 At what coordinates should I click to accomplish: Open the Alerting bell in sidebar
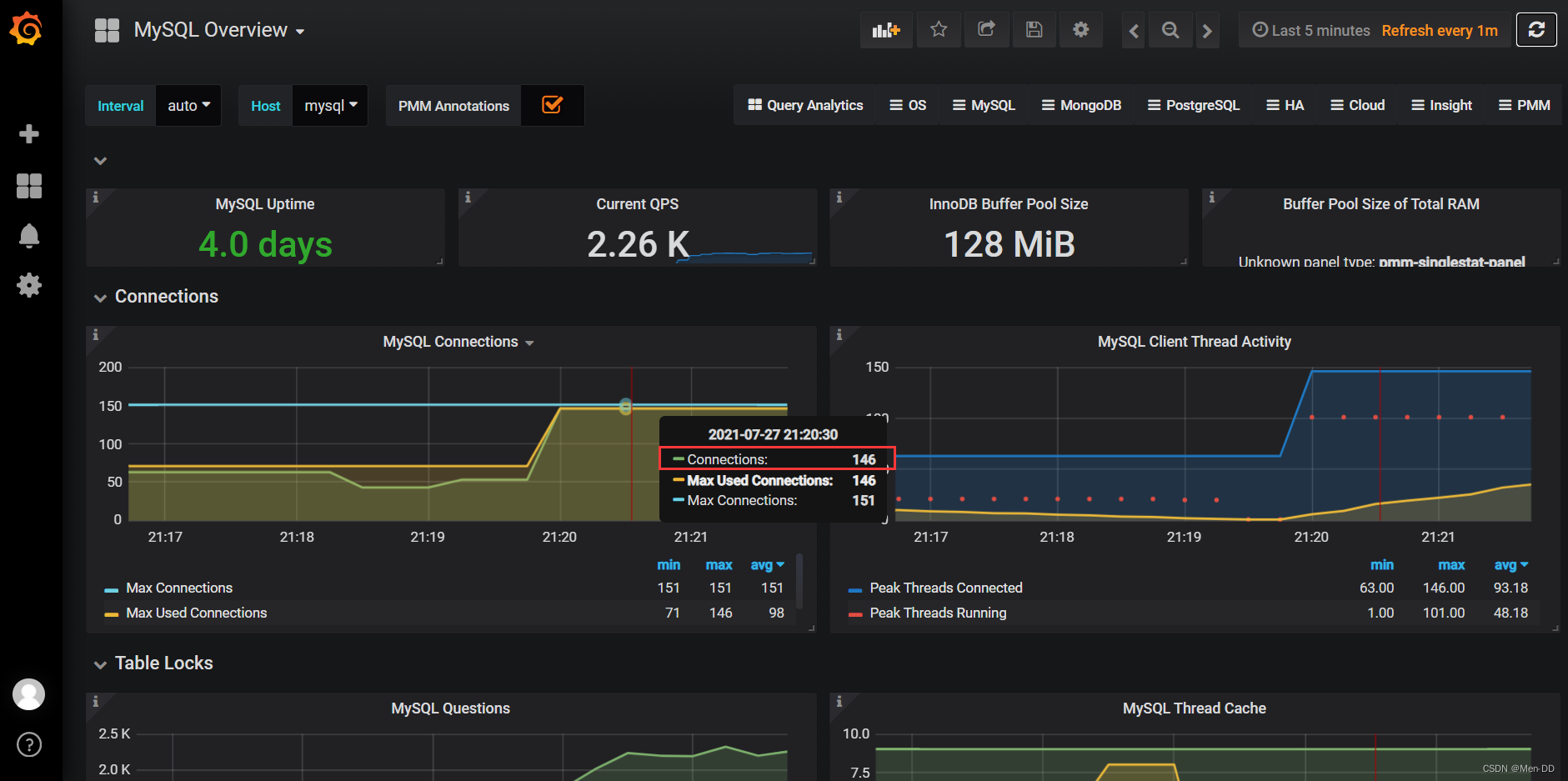tap(29, 236)
